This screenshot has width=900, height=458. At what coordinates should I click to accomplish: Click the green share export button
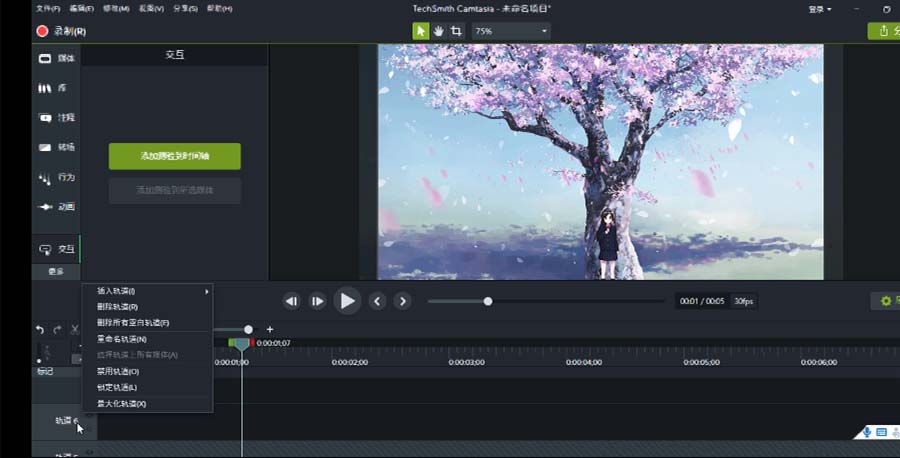(884, 31)
